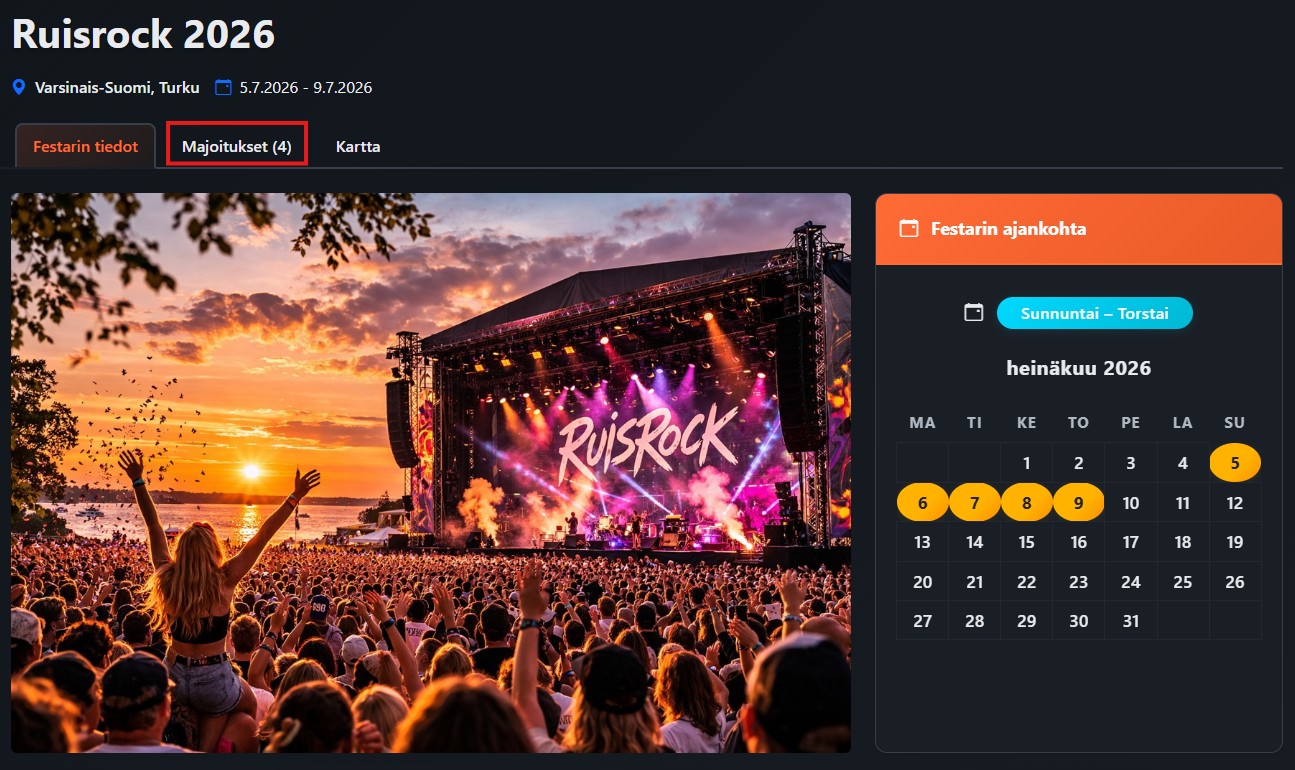
Task: Click the heinäkuu 2026 month heading
Action: click(1078, 368)
